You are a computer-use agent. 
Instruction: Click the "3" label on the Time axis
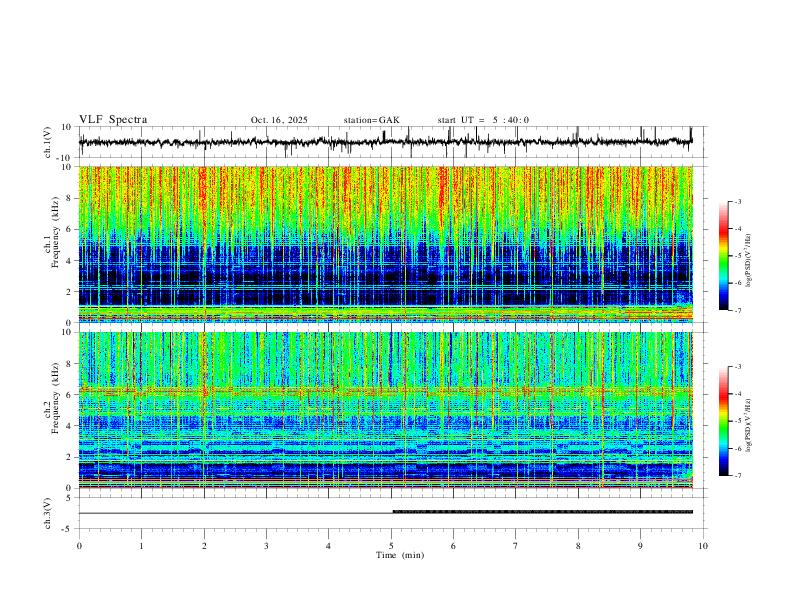[266, 546]
